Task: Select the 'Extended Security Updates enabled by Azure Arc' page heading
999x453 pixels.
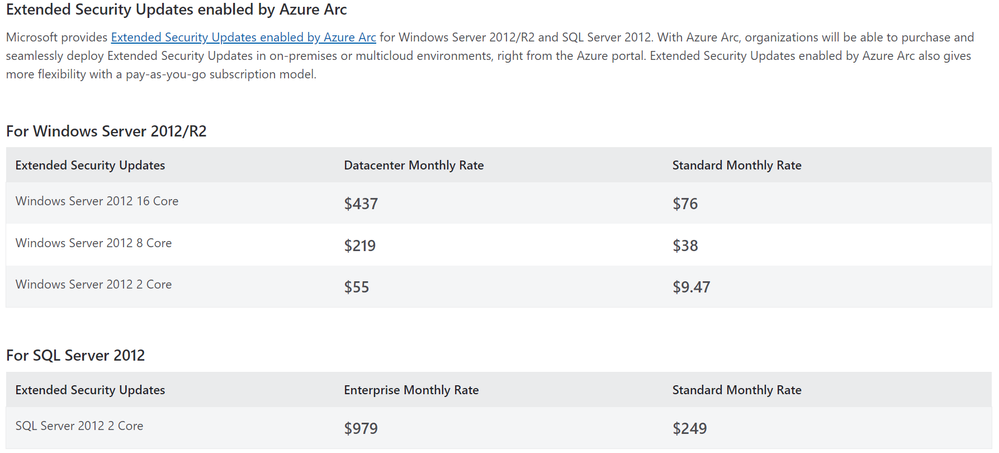Action: tap(176, 10)
